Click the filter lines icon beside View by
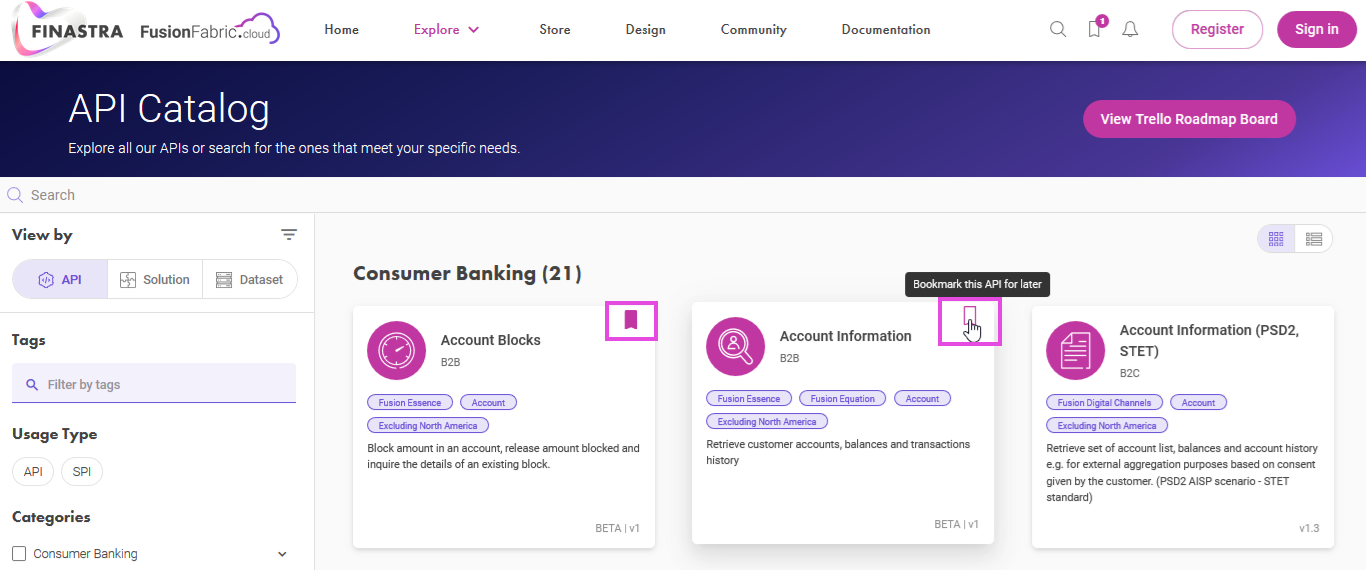1366x570 pixels. [x=289, y=235]
